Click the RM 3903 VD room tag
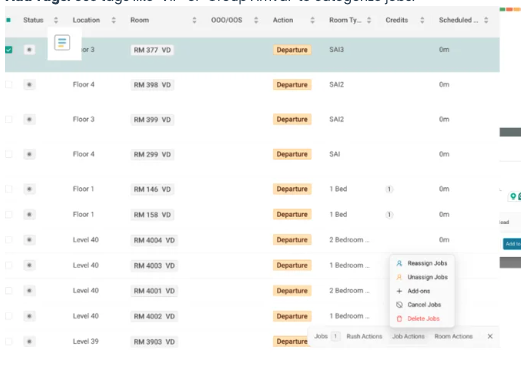Screen dimensions: 527x371 (154, 342)
